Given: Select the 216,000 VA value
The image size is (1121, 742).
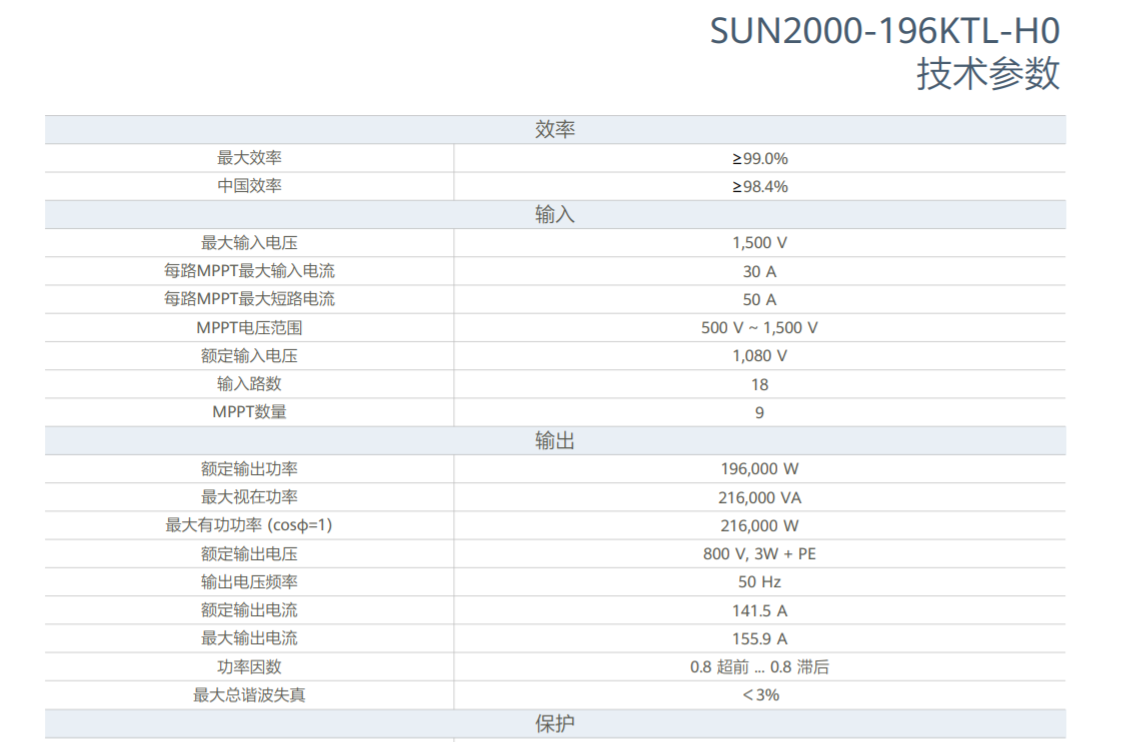Looking at the screenshot, I should 759,498.
